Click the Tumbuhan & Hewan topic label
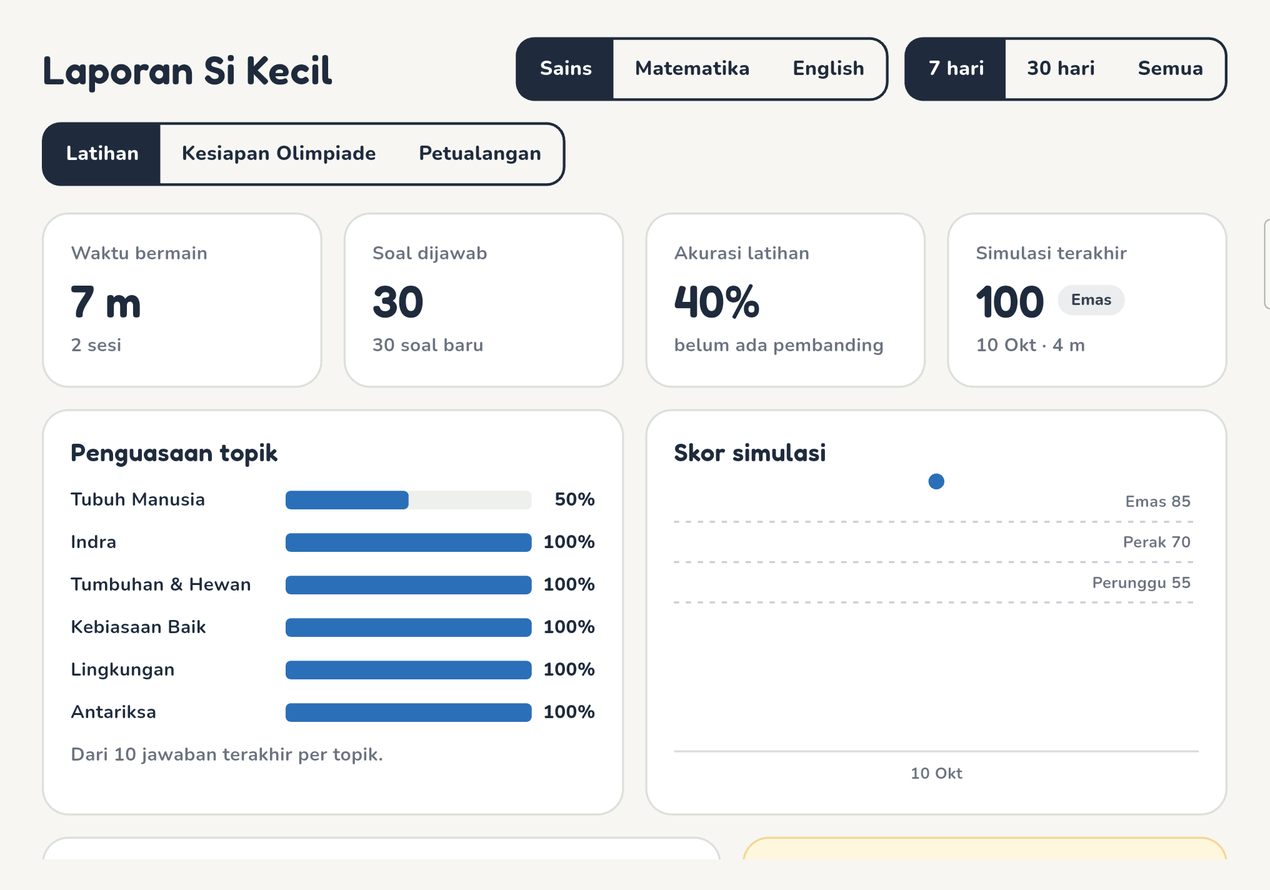Screen dimensions: 1270x890 [x=161, y=585]
